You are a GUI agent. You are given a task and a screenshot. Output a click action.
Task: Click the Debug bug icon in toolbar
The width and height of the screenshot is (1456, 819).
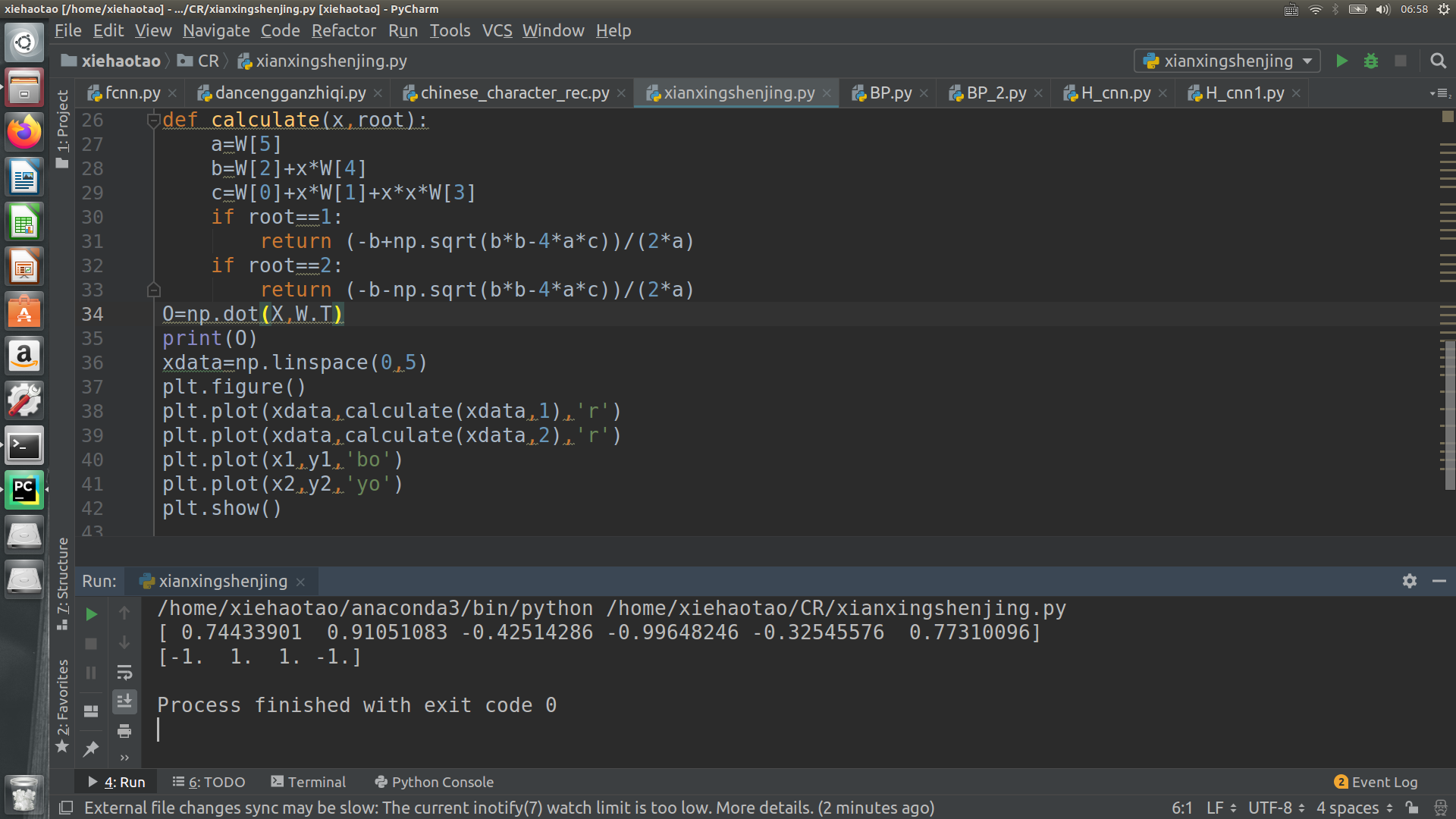click(x=1371, y=61)
